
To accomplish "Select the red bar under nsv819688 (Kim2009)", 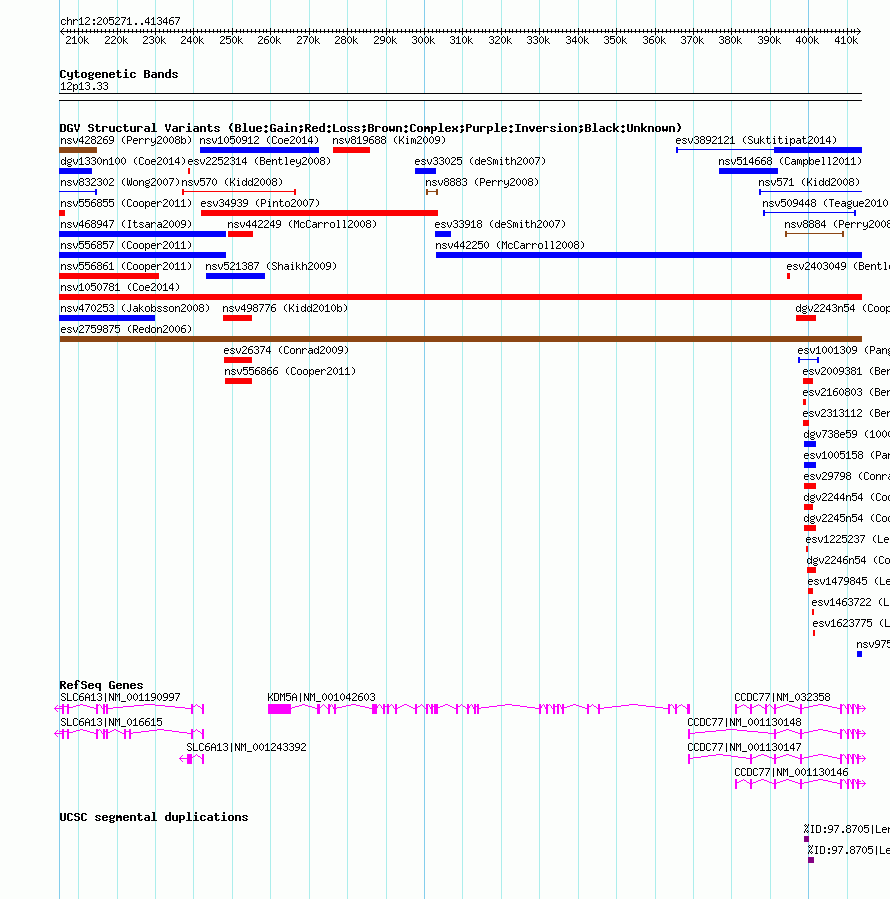I will [x=351, y=150].
